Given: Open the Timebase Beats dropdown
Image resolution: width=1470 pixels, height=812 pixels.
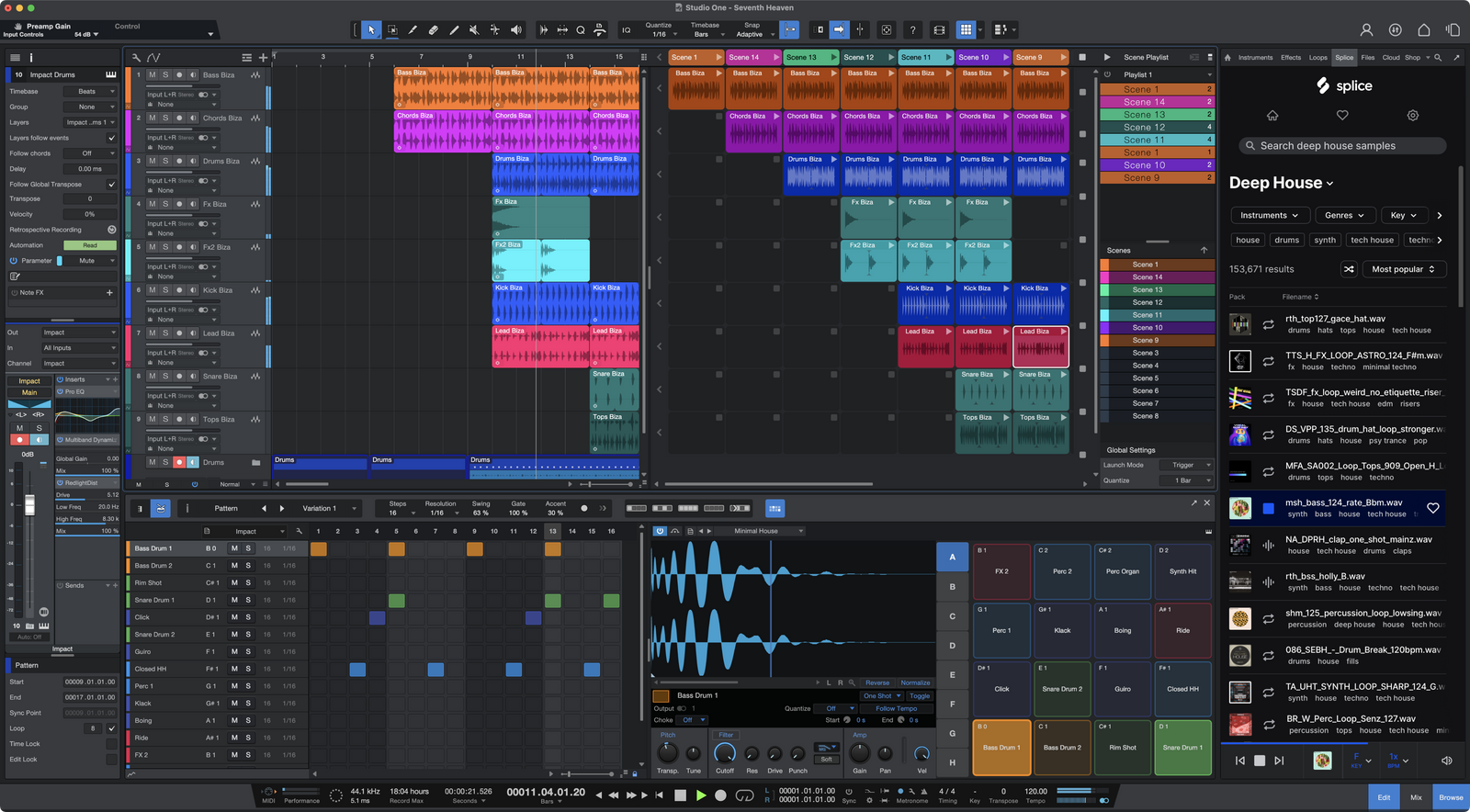Looking at the screenshot, I should point(90,92).
